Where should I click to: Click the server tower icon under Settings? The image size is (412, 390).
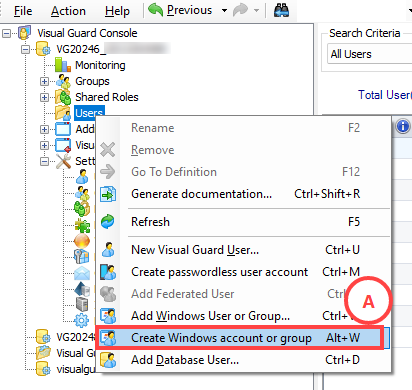coord(82,305)
